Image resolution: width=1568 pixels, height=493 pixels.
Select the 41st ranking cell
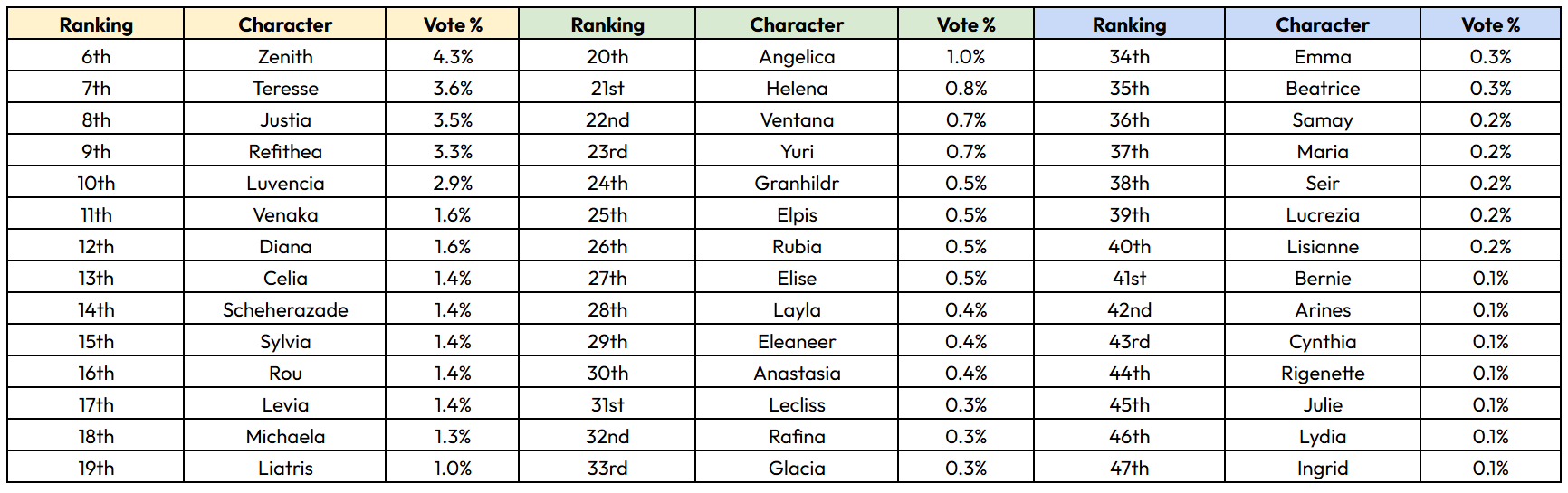tap(1130, 278)
